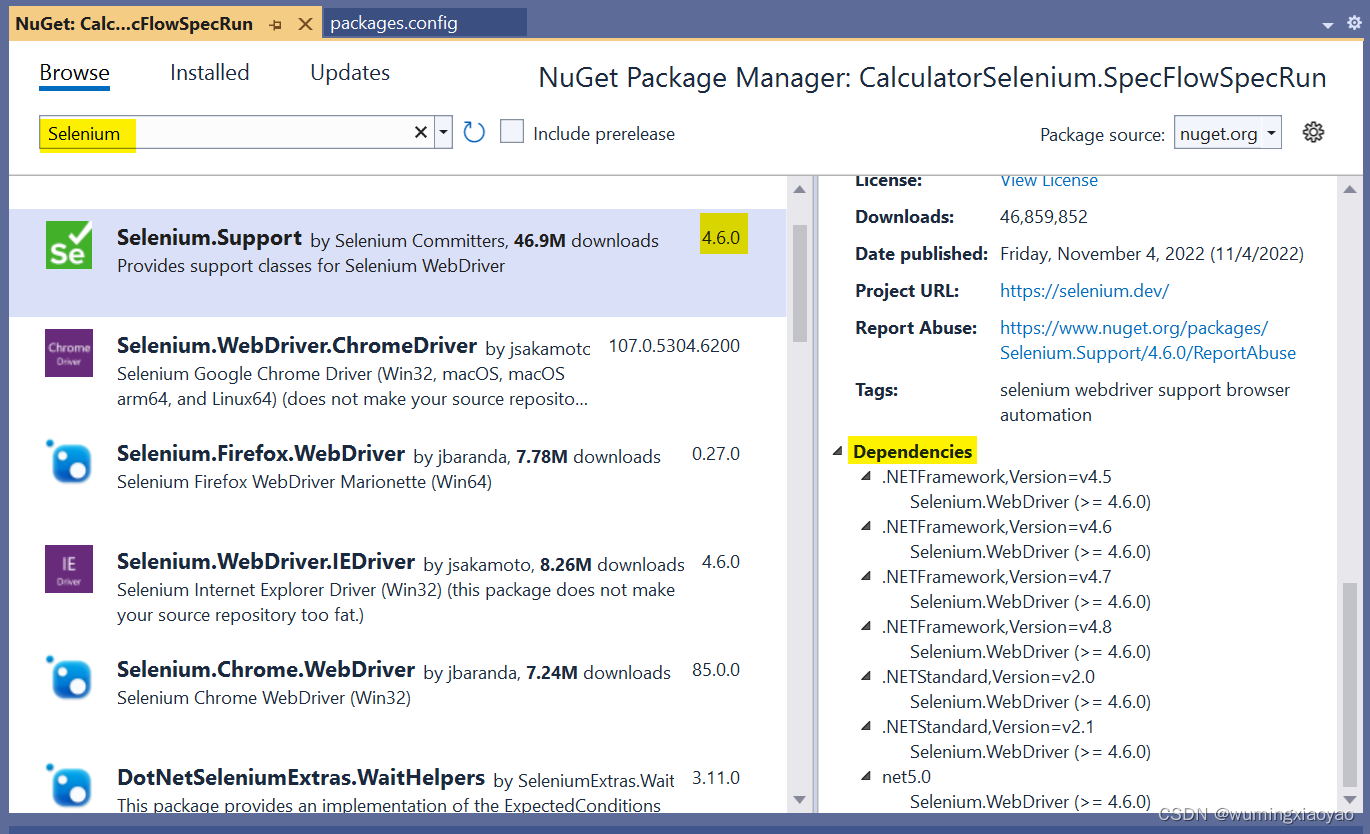Collapse the Dependencies section

(x=837, y=451)
